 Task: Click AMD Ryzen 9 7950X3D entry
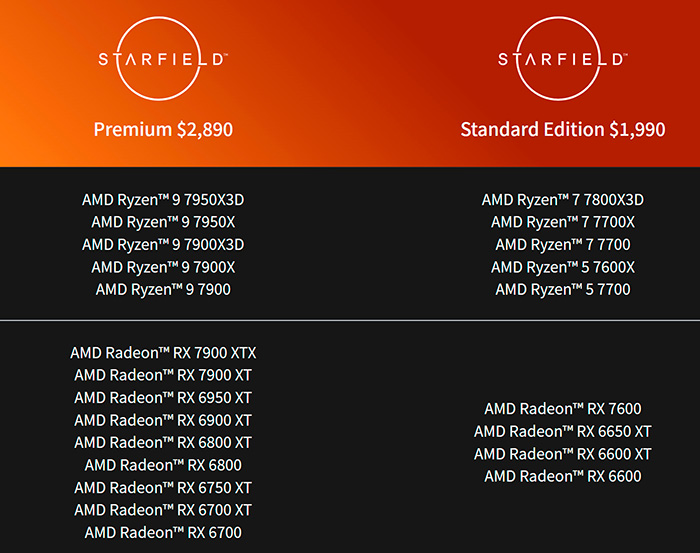coord(163,200)
